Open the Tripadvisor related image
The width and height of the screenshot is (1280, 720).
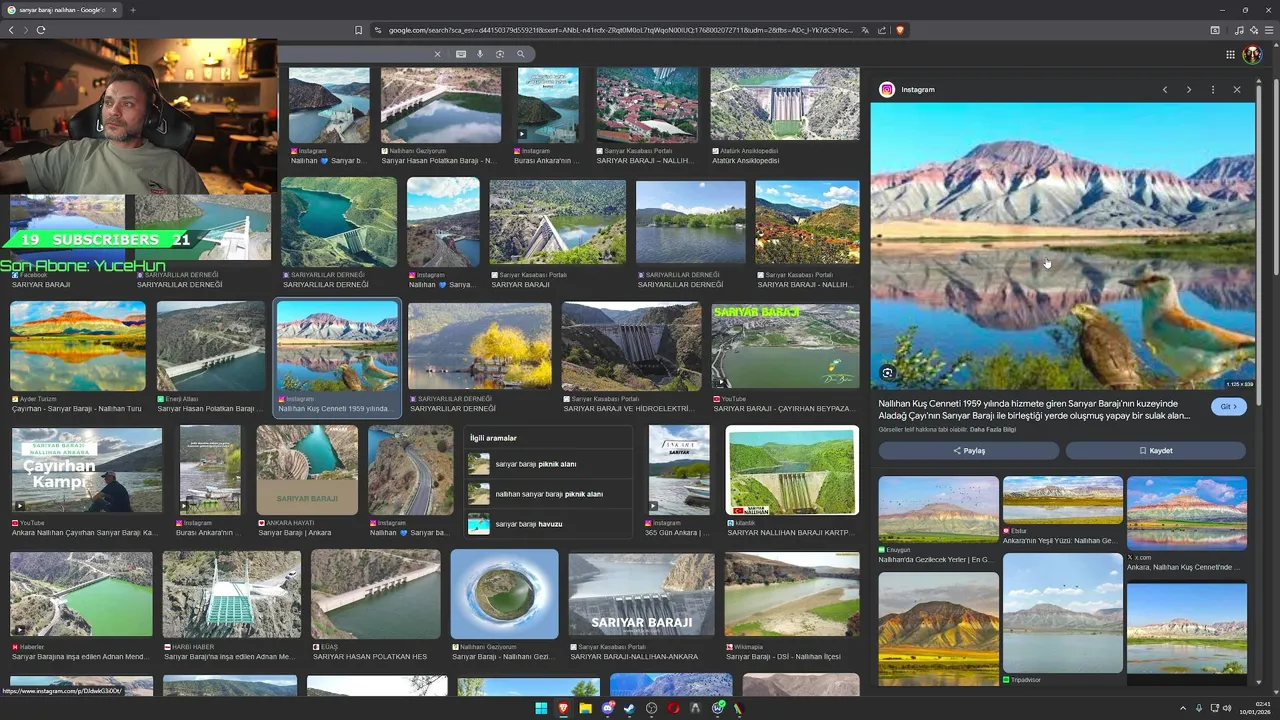(1062, 613)
